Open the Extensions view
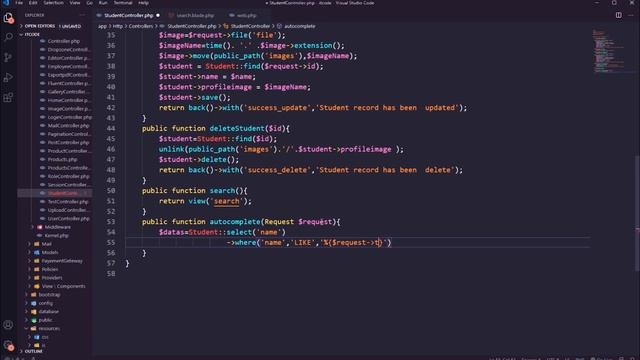The height and width of the screenshot is (360, 640). (8, 97)
